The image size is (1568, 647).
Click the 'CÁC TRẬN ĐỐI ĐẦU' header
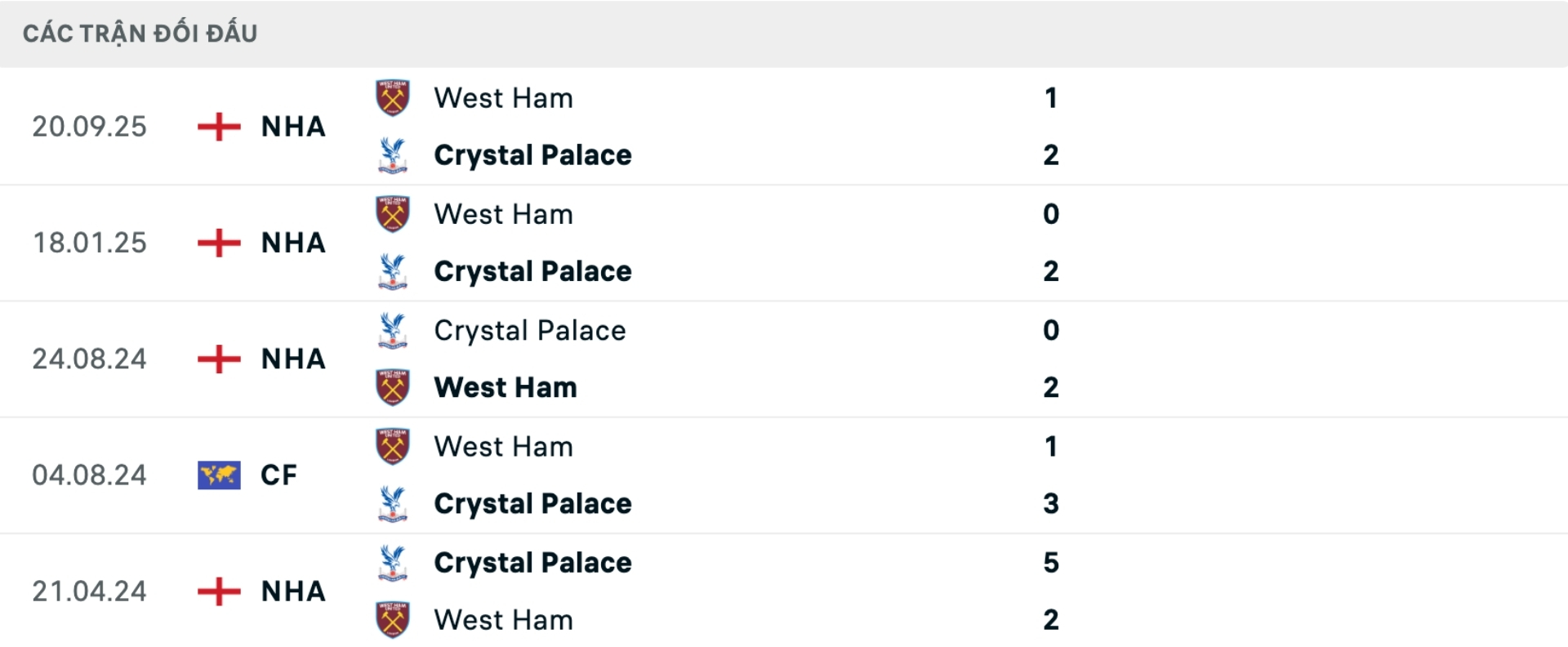[140, 33]
